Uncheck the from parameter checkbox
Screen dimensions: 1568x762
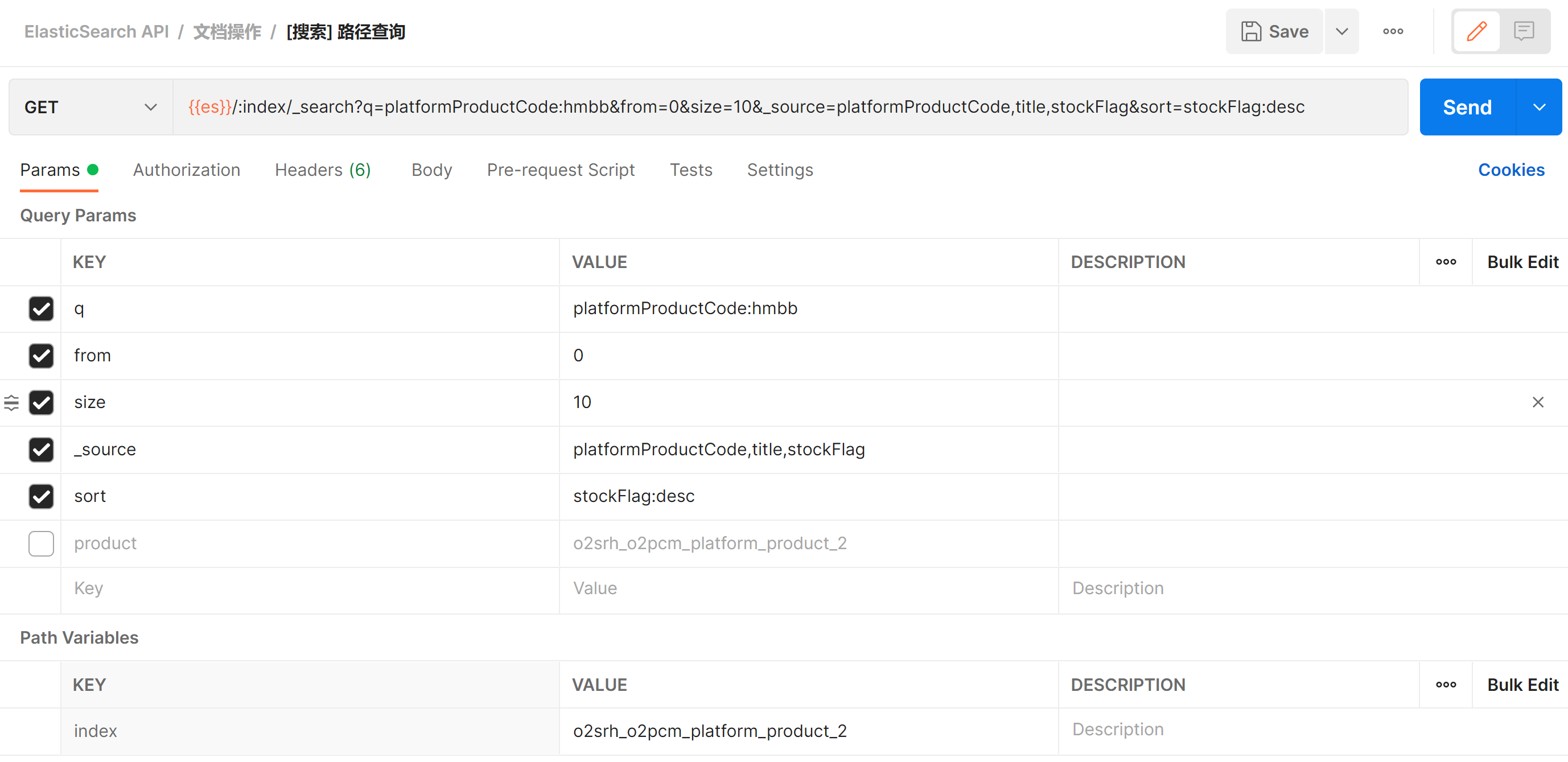(41, 356)
